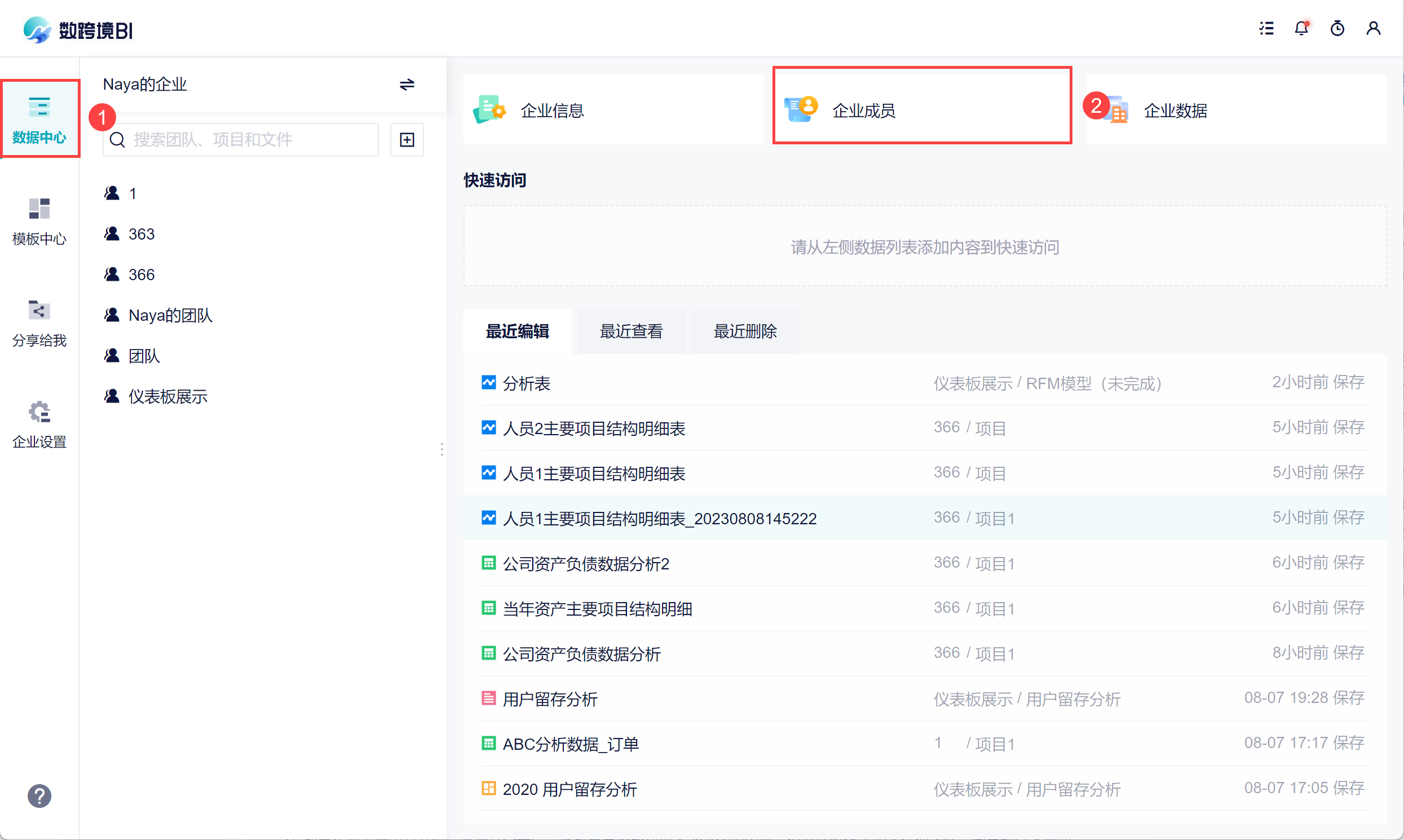This screenshot has width=1404, height=840.
Task: Switch to the 最近查看 tab
Action: point(630,331)
